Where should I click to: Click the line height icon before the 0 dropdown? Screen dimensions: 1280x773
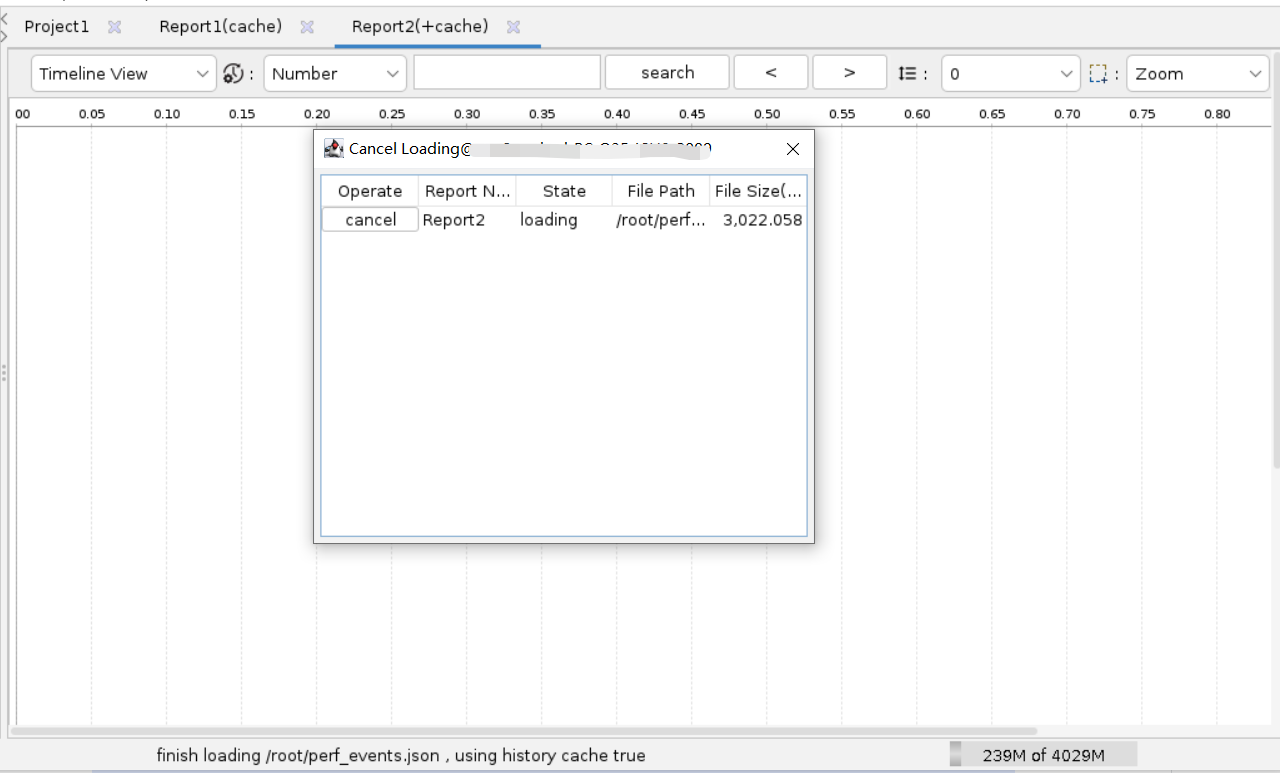(907, 73)
